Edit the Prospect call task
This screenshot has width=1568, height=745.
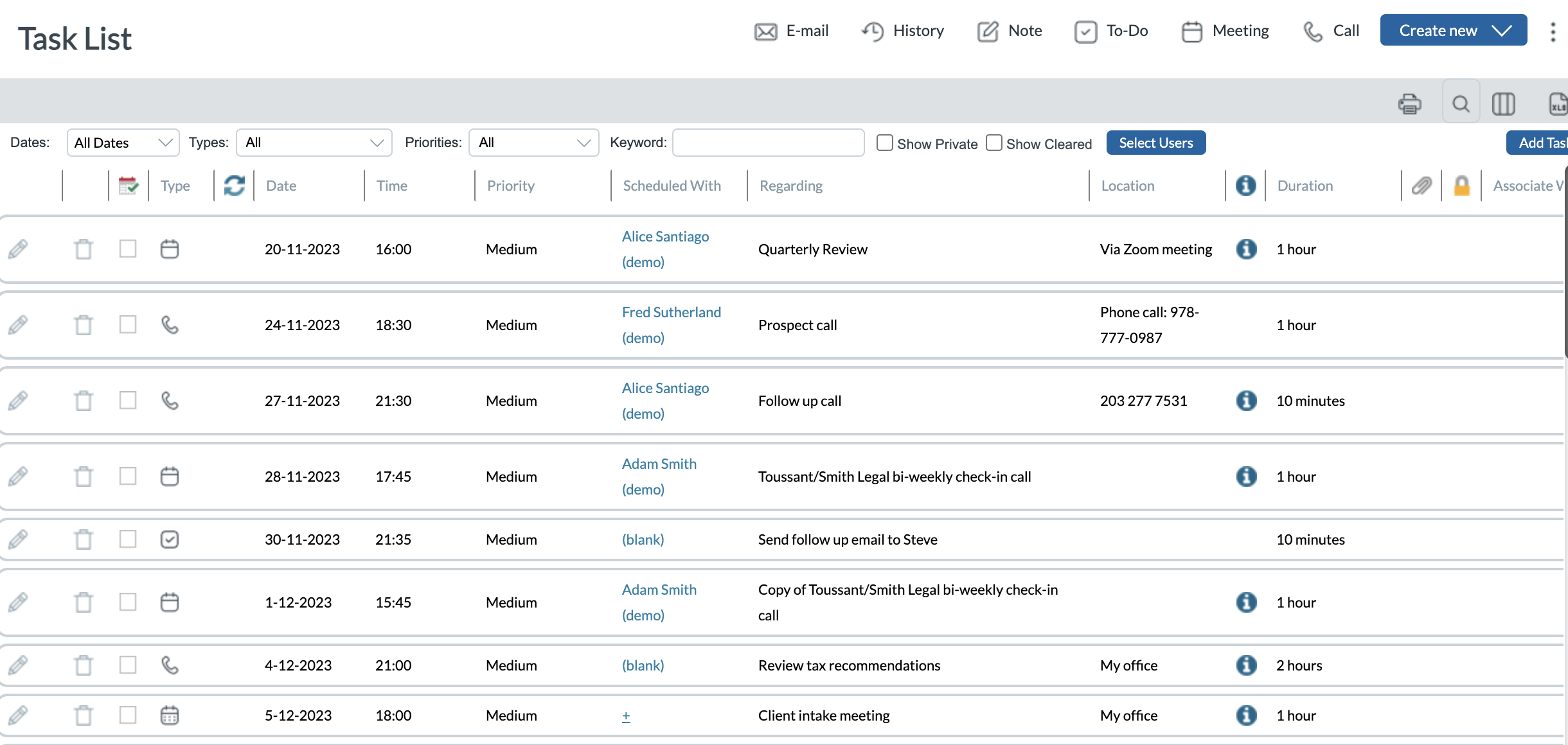pyautogui.click(x=18, y=325)
